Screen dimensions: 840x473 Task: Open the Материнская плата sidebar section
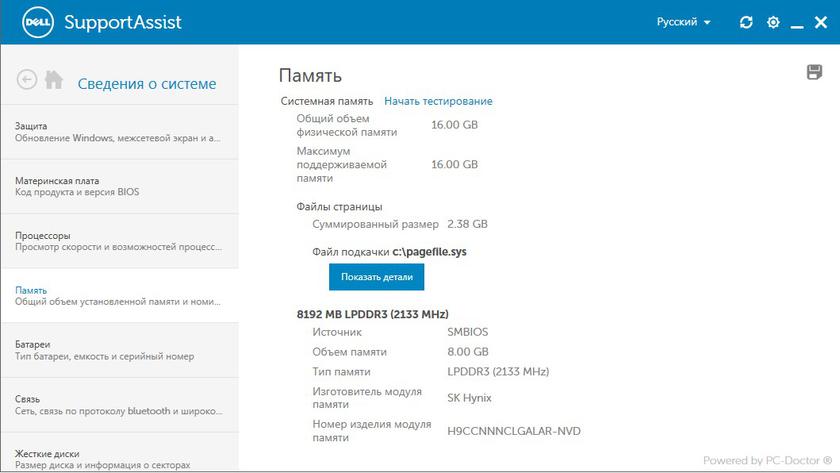[119, 186]
